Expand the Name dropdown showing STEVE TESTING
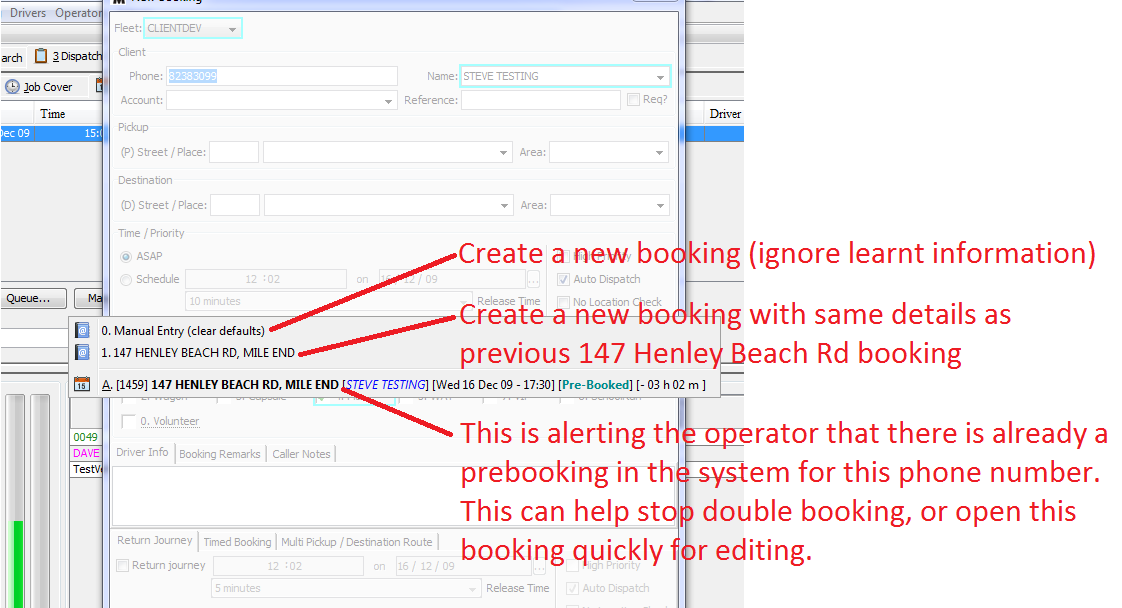The image size is (1122, 608). pyautogui.click(x=660, y=77)
